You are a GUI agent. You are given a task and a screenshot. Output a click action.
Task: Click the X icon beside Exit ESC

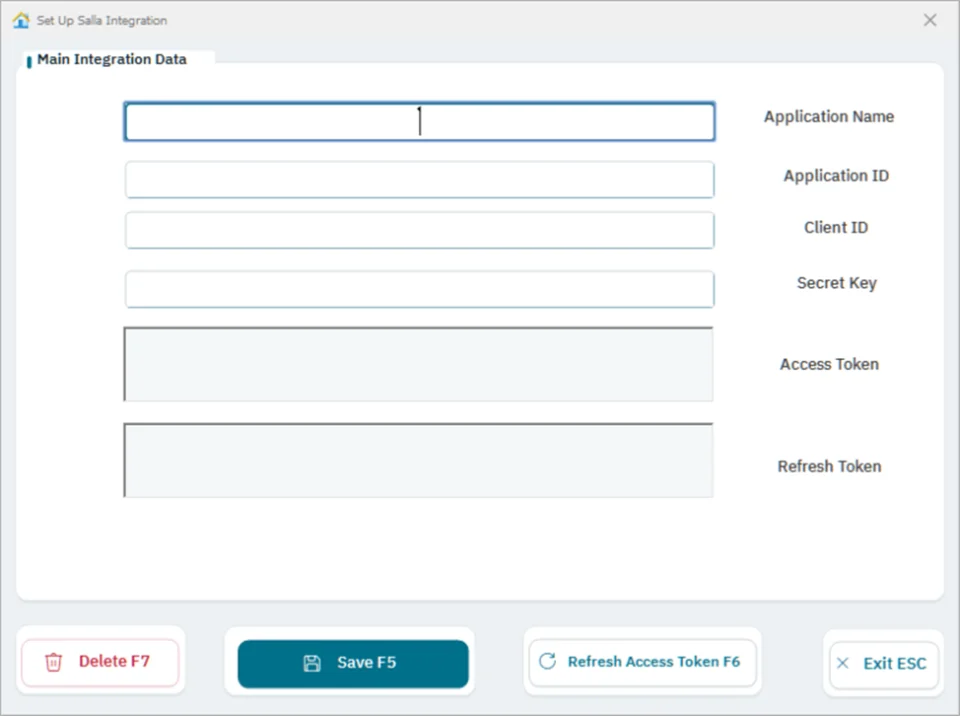842,663
